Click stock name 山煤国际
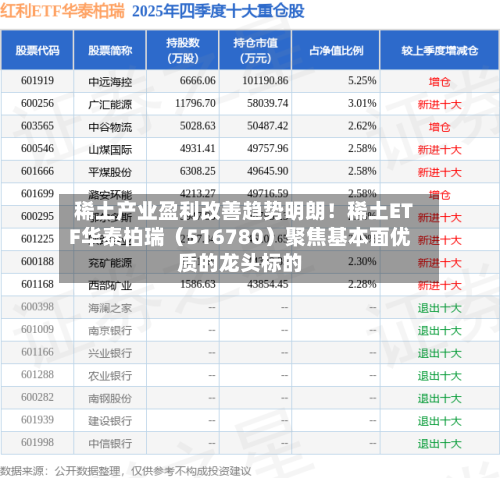500x478 pixels. coord(110,150)
